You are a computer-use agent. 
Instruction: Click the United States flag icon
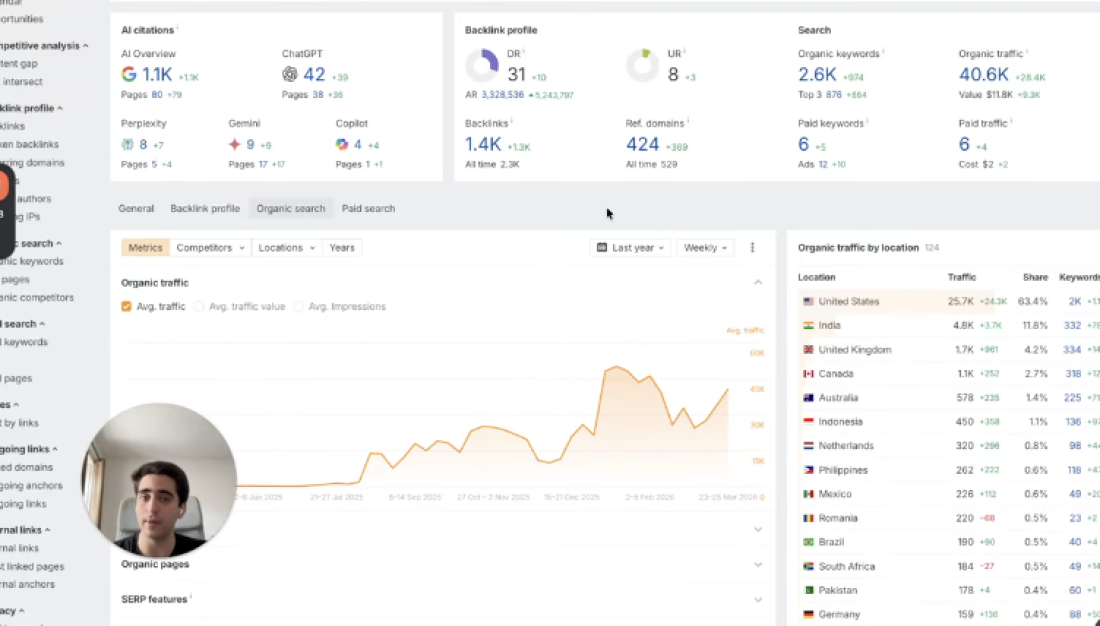(x=808, y=301)
